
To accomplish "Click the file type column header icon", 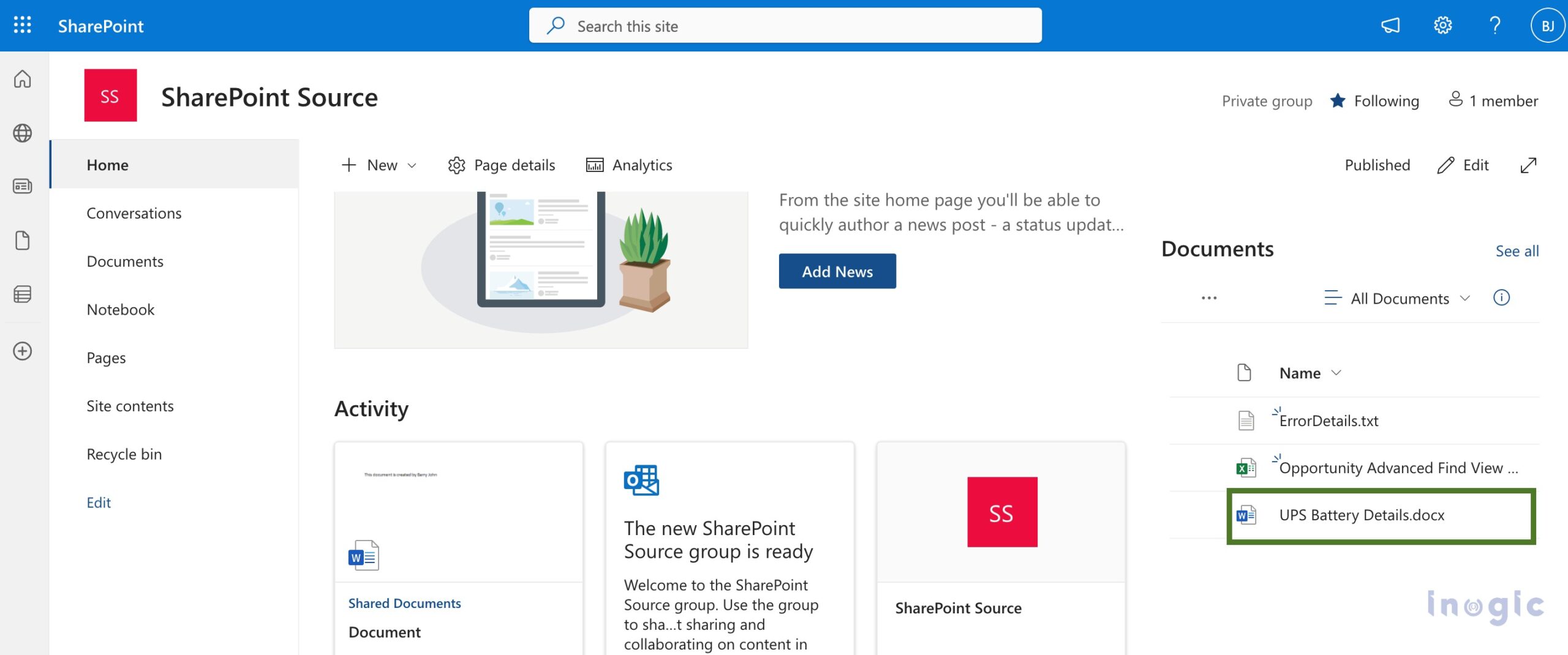I will [x=1244, y=373].
